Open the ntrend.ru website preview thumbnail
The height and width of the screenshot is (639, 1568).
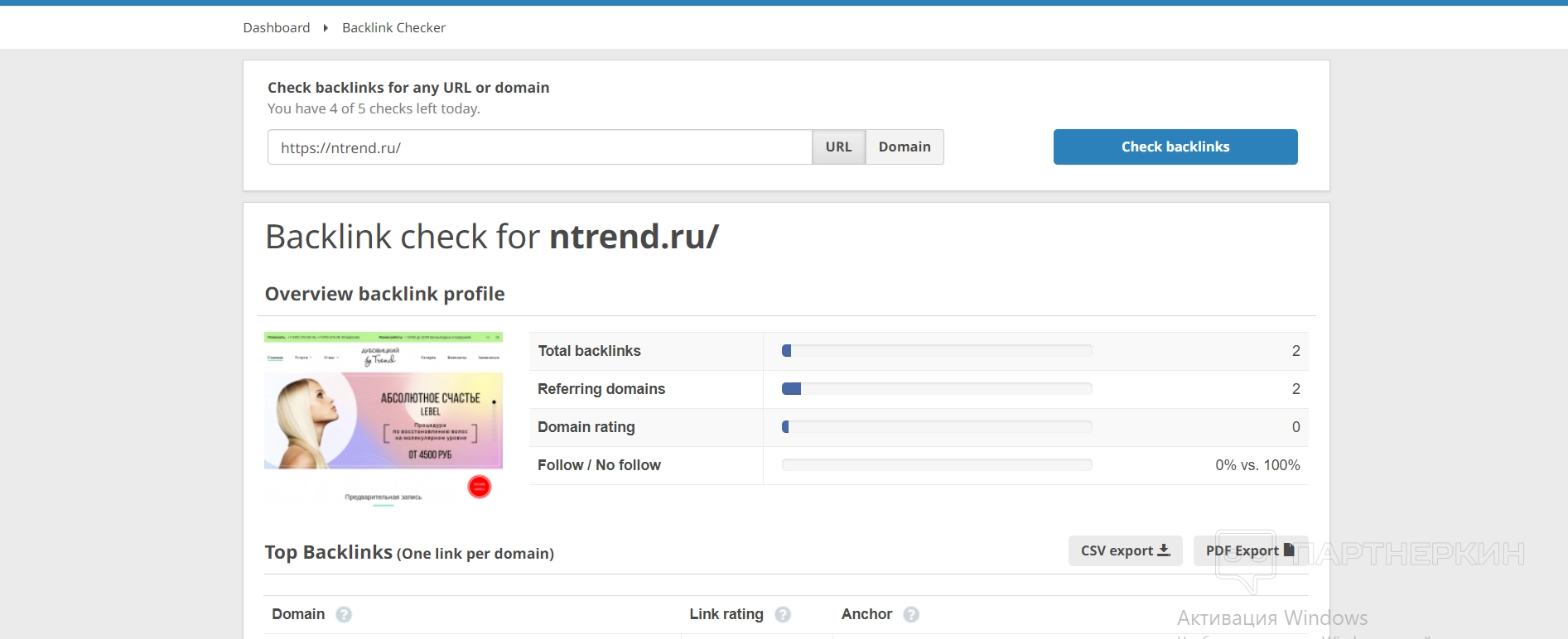[384, 419]
